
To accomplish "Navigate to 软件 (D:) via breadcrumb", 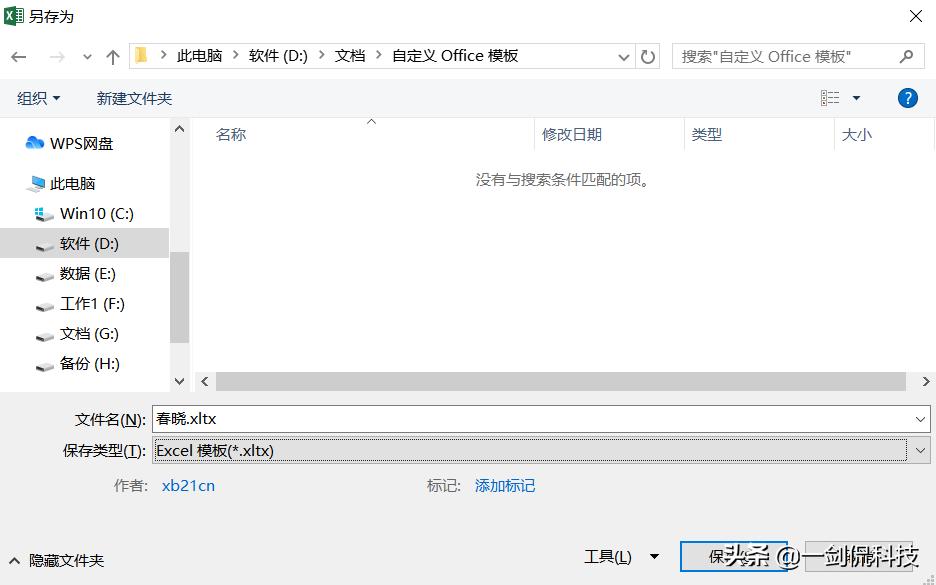I will tap(277, 57).
